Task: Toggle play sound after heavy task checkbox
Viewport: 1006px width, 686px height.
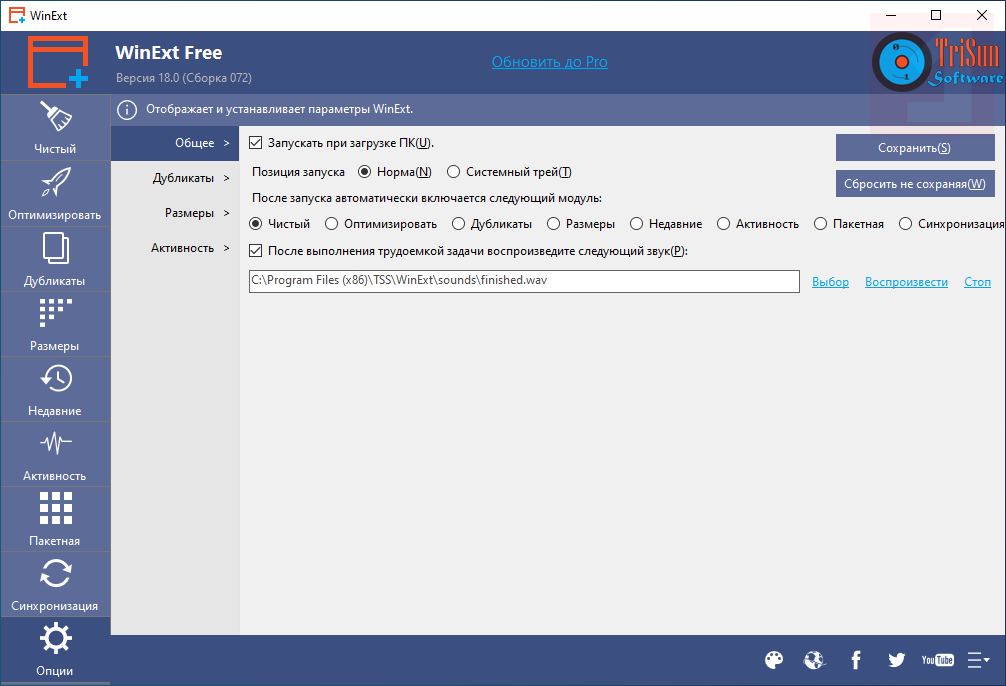Action: tap(255, 251)
